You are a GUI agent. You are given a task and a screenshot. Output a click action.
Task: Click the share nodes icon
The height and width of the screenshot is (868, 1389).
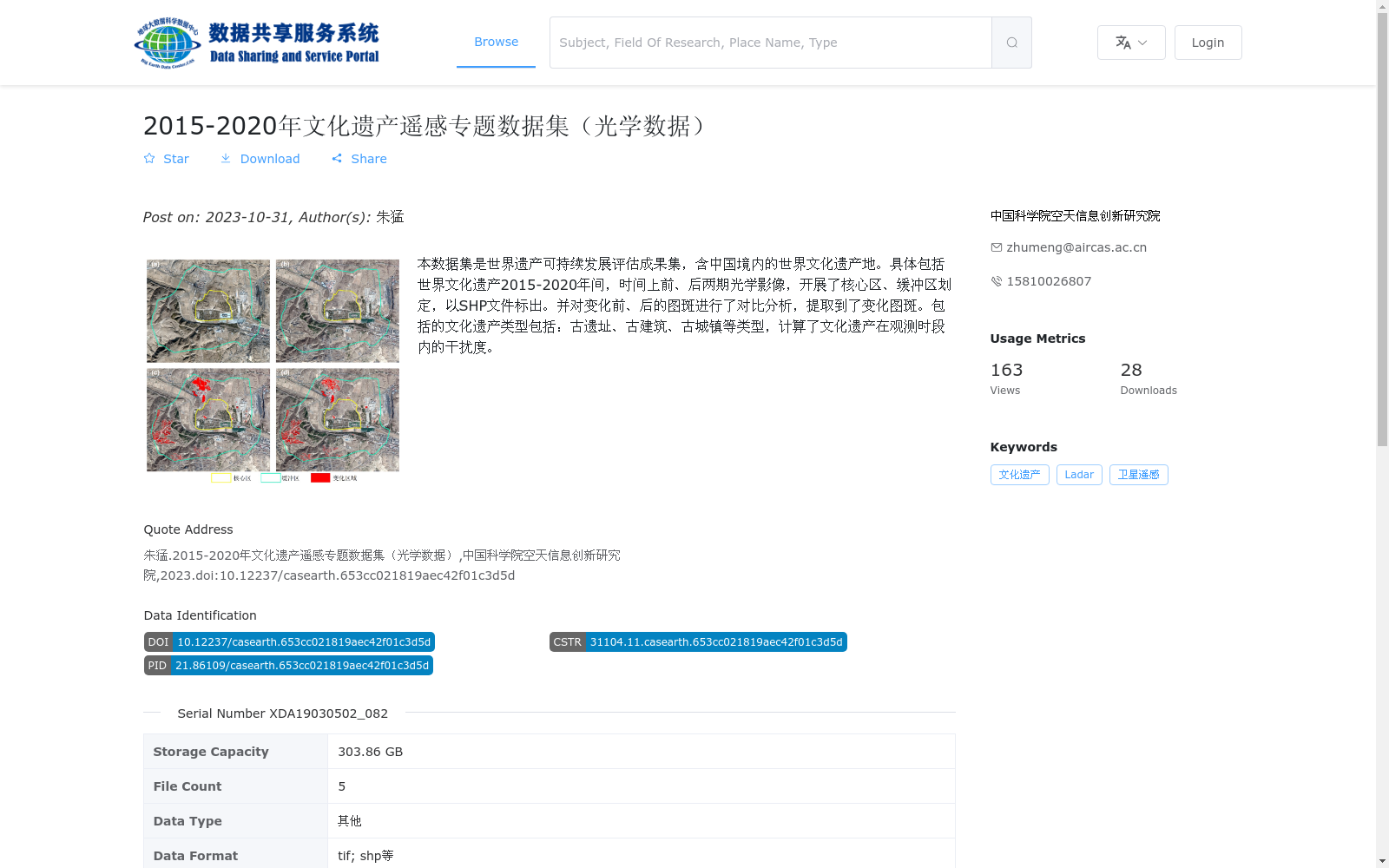point(337,158)
